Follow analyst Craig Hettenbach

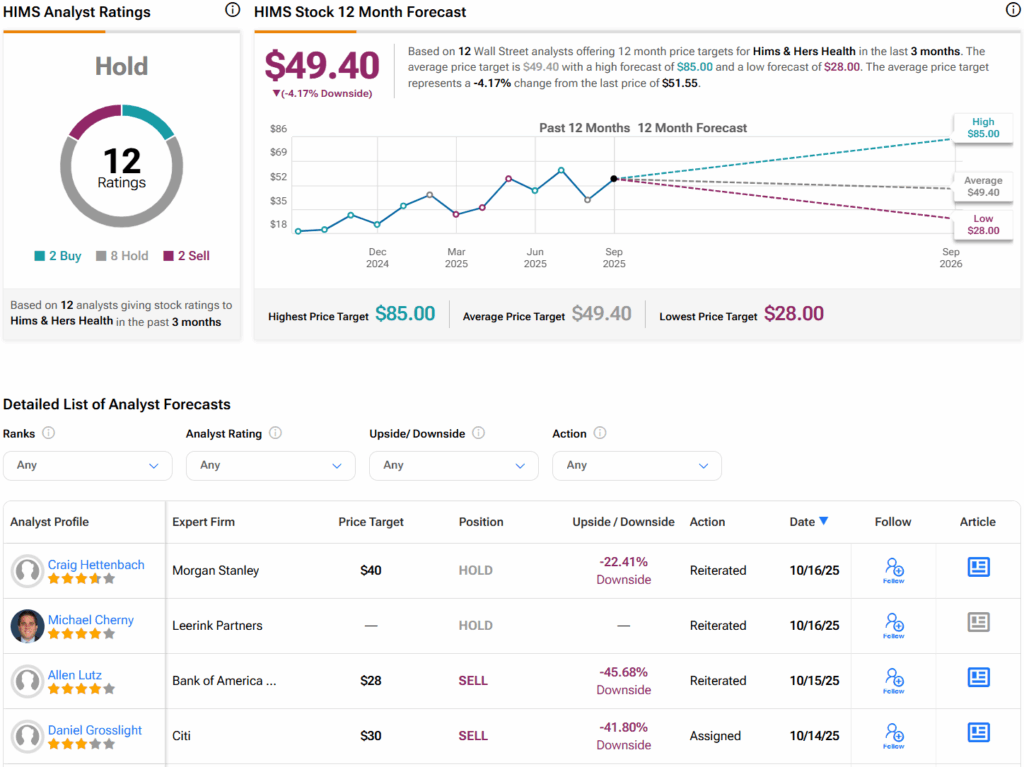point(893,570)
